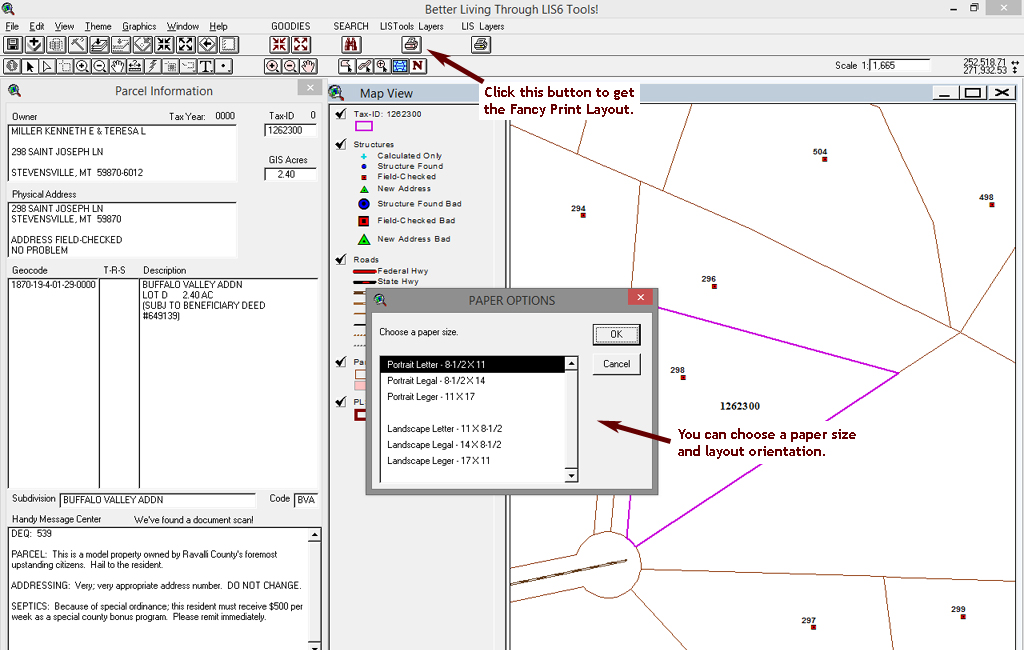This screenshot has height=650, width=1024.
Task: Click the Structure Found Bad legend symbol
Action: [364, 204]
